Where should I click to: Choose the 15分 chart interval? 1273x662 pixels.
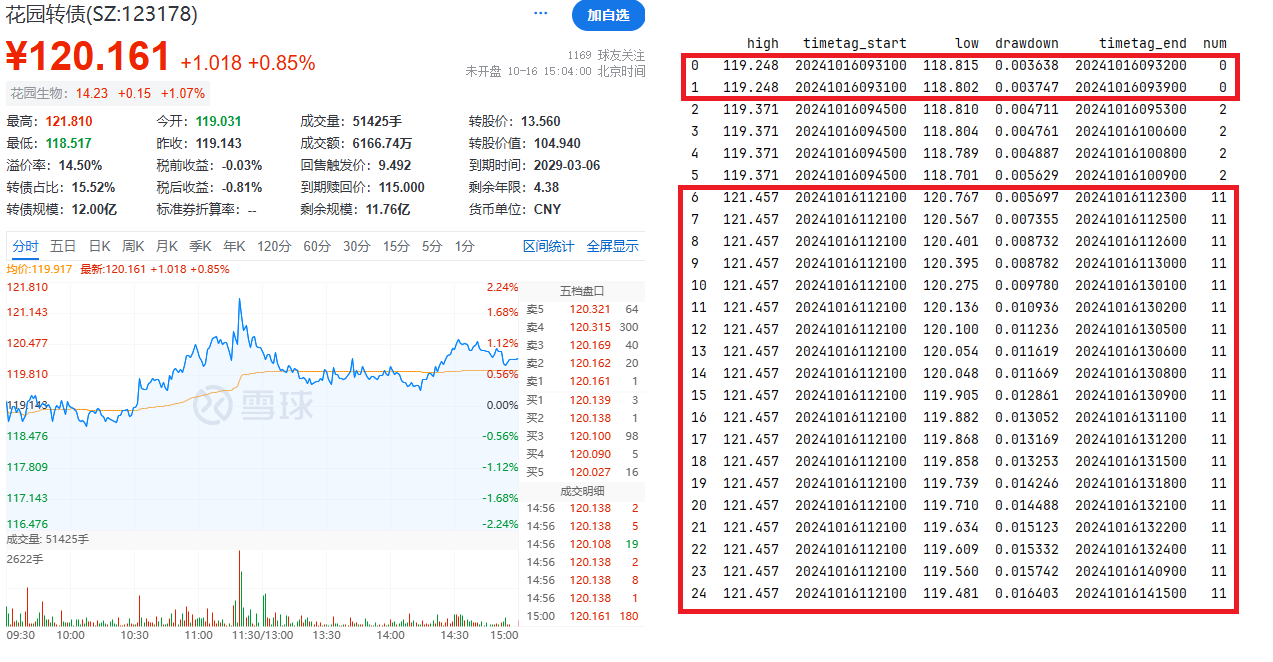tap(396, 246)
